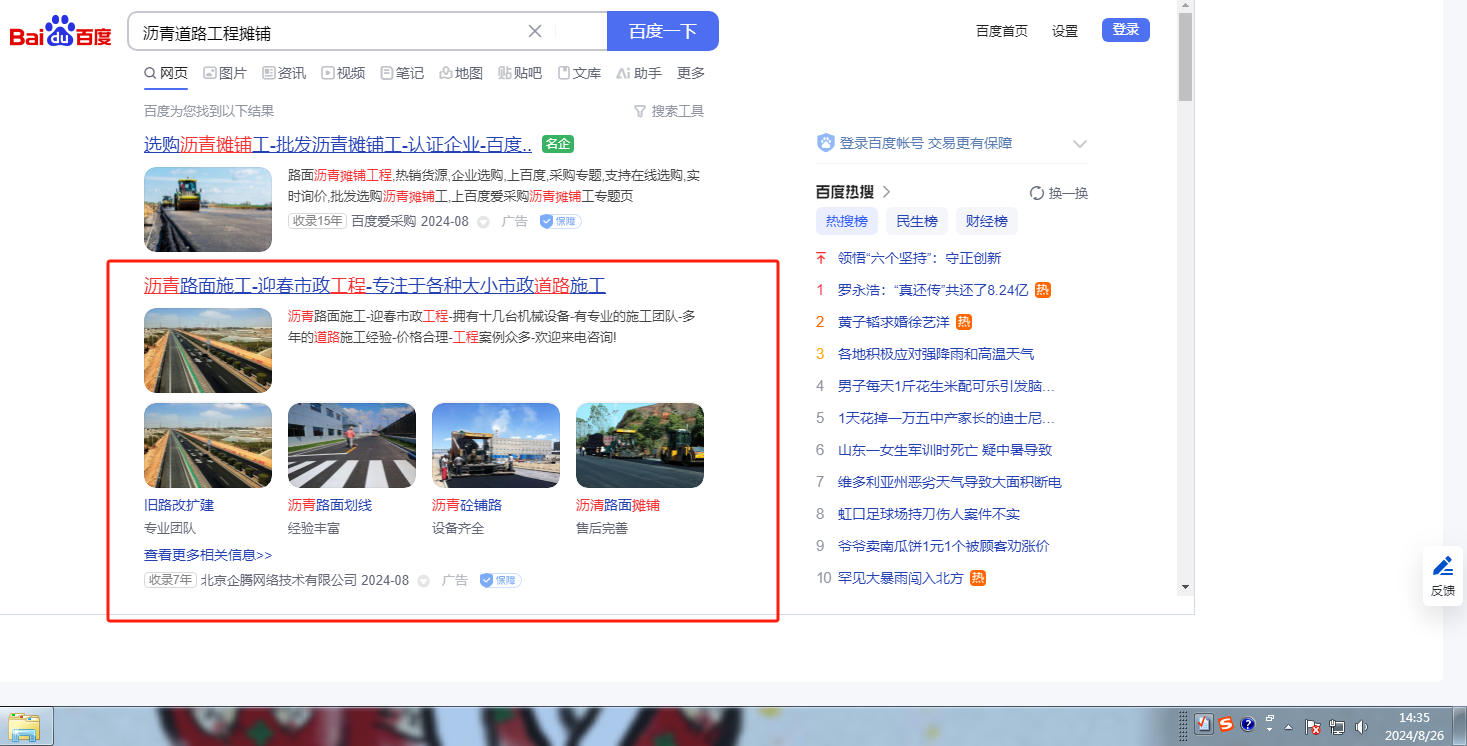Switch to the 民生榜 tab
The image size is (1467, 746).
917,221
